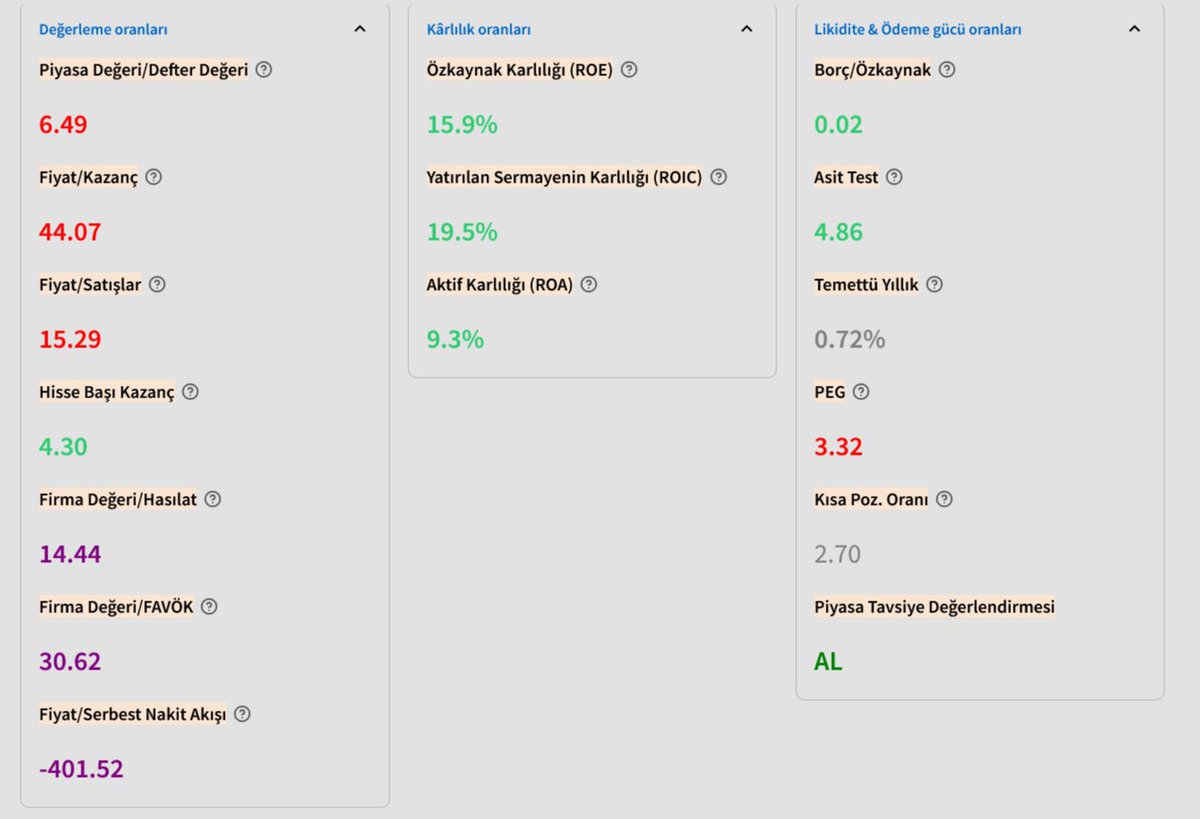Select the Fiyat/Serbest Nakit Akışı label
The height and width of the screenshot is (819, 1200).
pos(133,714)
